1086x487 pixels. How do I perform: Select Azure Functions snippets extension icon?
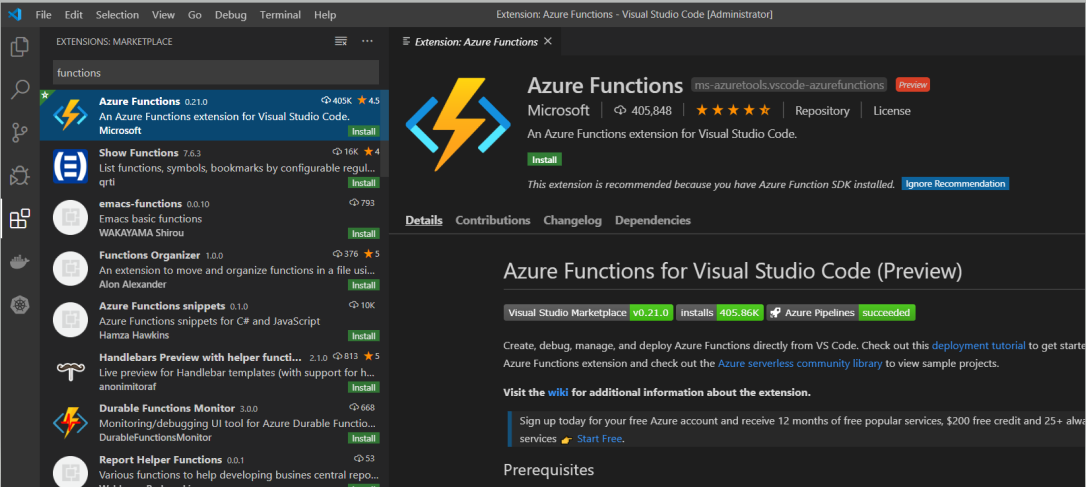70,320
